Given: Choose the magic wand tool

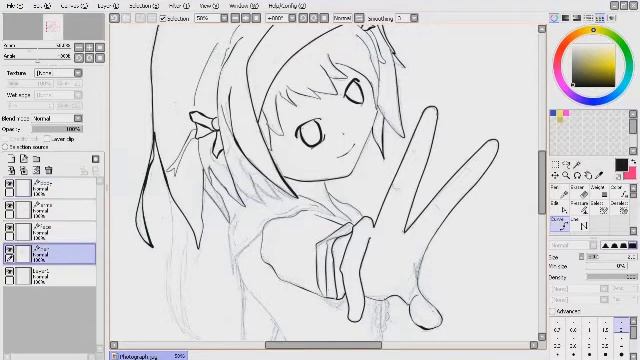Looking at the screenshot, I should pyautogui.click(x=577, y=164).
